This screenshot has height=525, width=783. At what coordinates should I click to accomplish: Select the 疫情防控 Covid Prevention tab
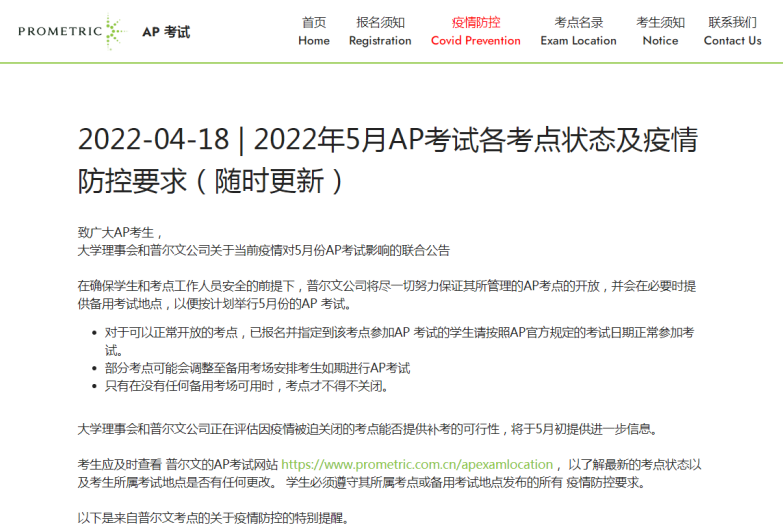click(x=475, y=31)
